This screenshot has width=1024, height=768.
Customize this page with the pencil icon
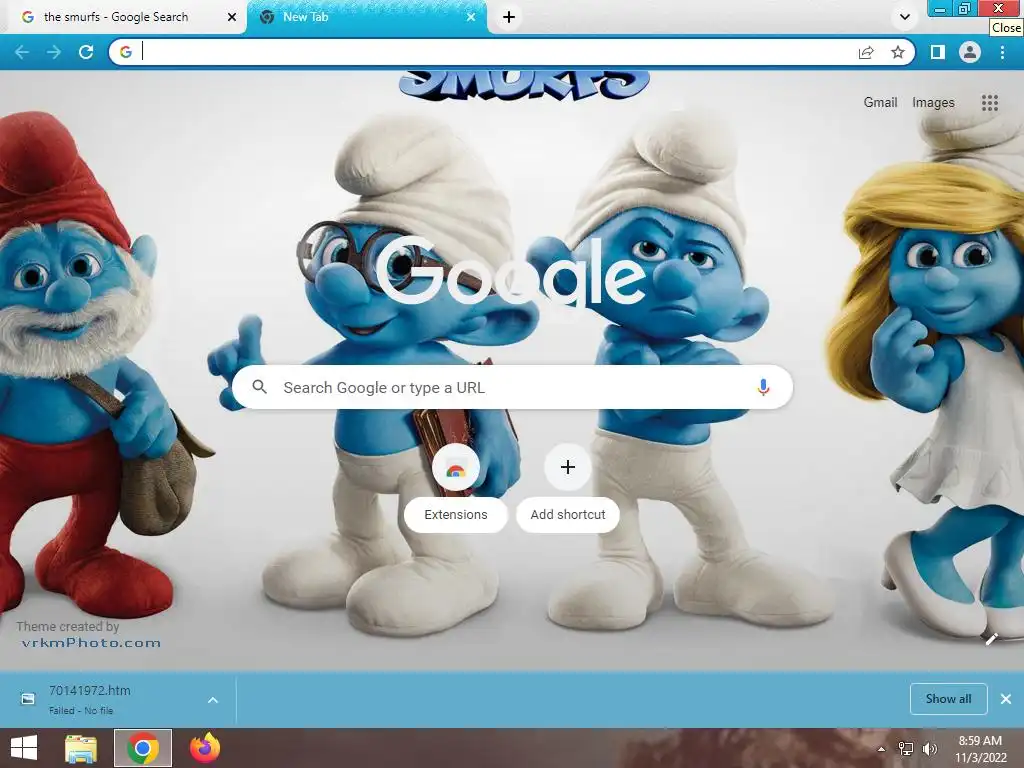991,639
